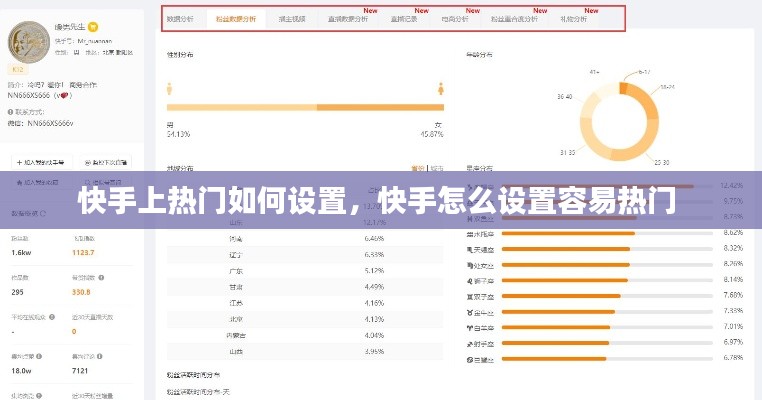Open the leftmost 数据分析 tab
The width and height of the screenshot is (762, 400).
(181, 19)
